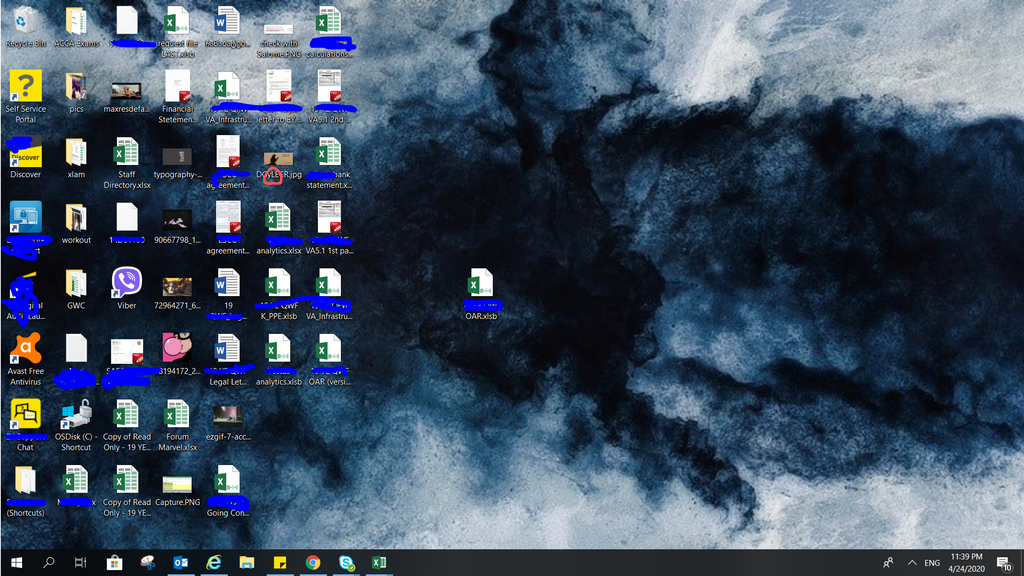
Task: Show hidden system tray icons
Action: pos(912,562)
